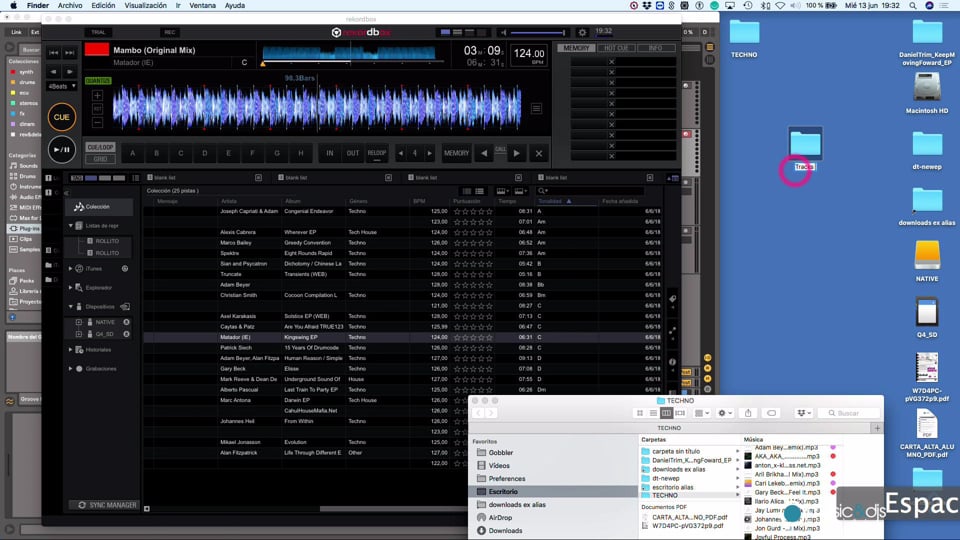This screenshot has height=540, width=960.
Task: Collapse the Dispositivos tree node
Action: [70, 306]
